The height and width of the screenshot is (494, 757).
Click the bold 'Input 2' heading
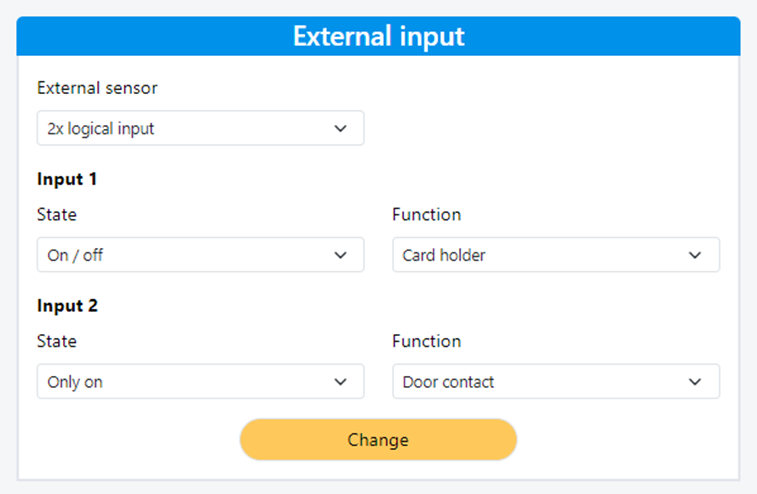(x=67, y=306)
